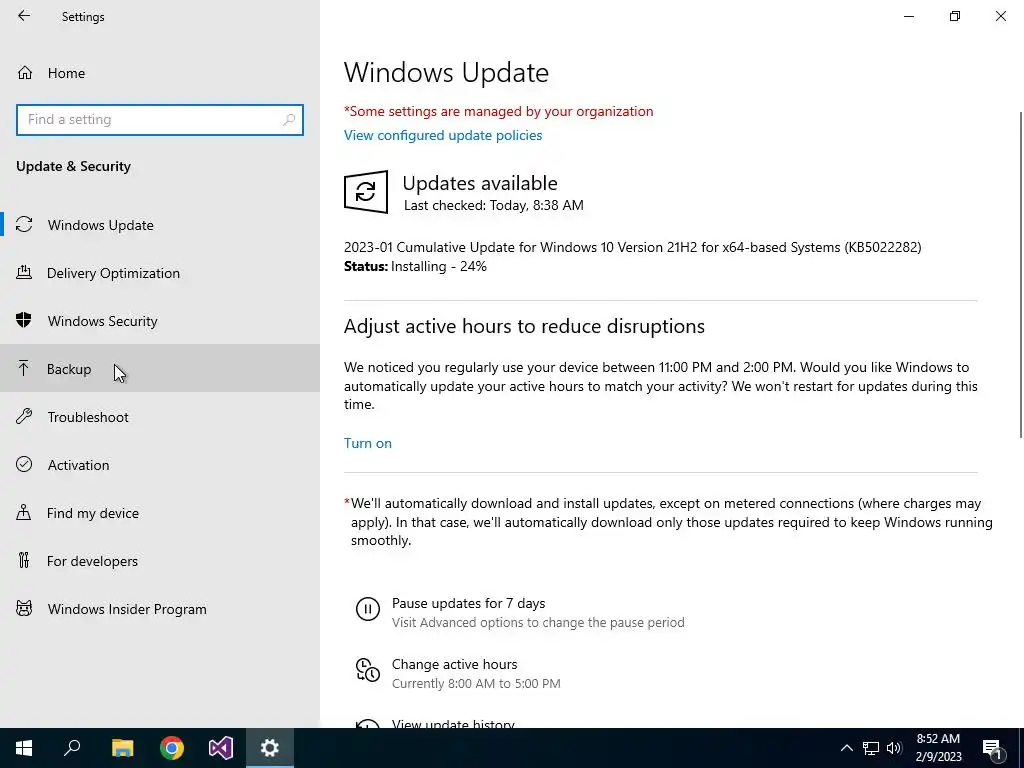Click Pause updates for 7 days
1024x768 pixels.
coord(468,603)
